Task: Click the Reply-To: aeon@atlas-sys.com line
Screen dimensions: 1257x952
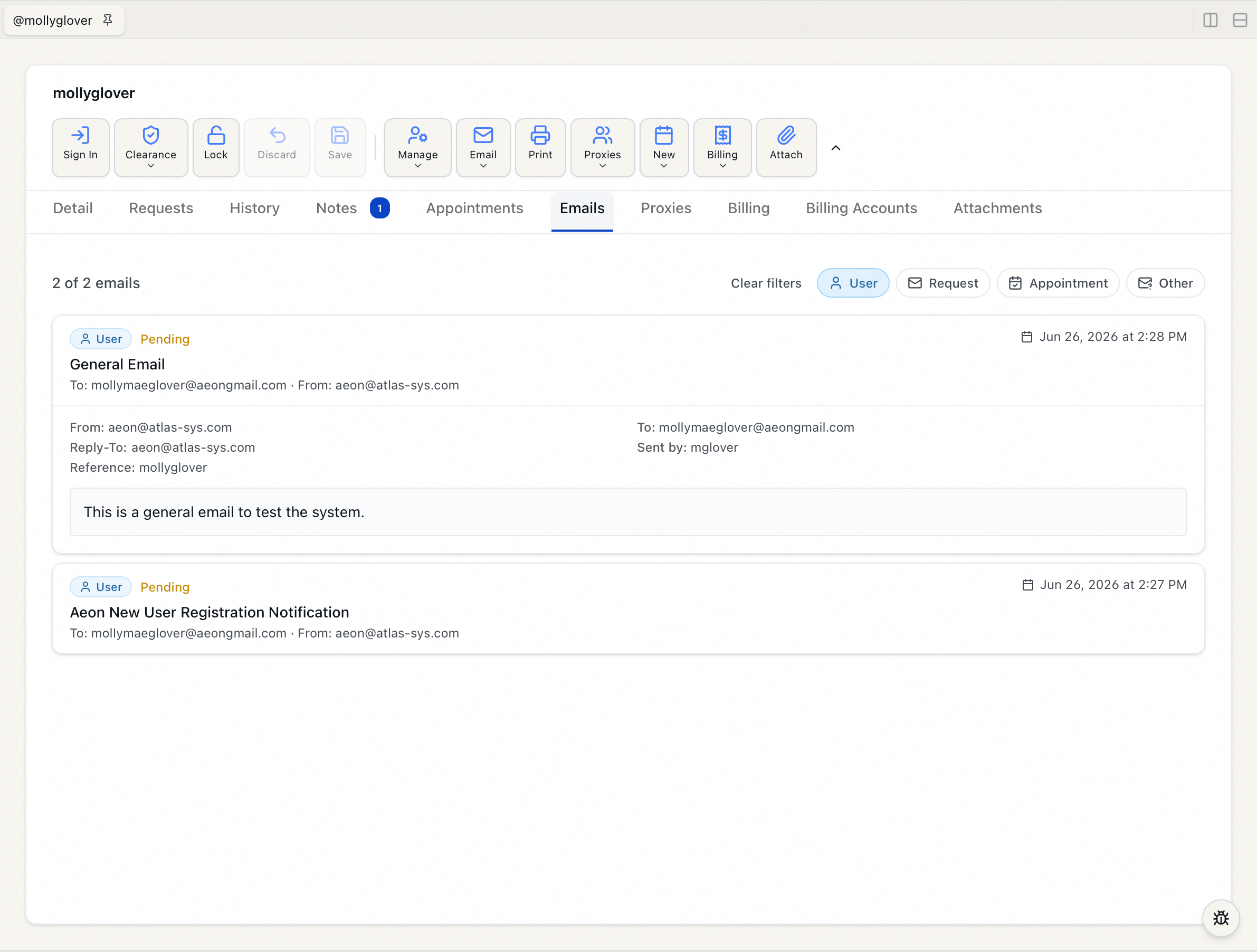Action: [x=163, y=448]
